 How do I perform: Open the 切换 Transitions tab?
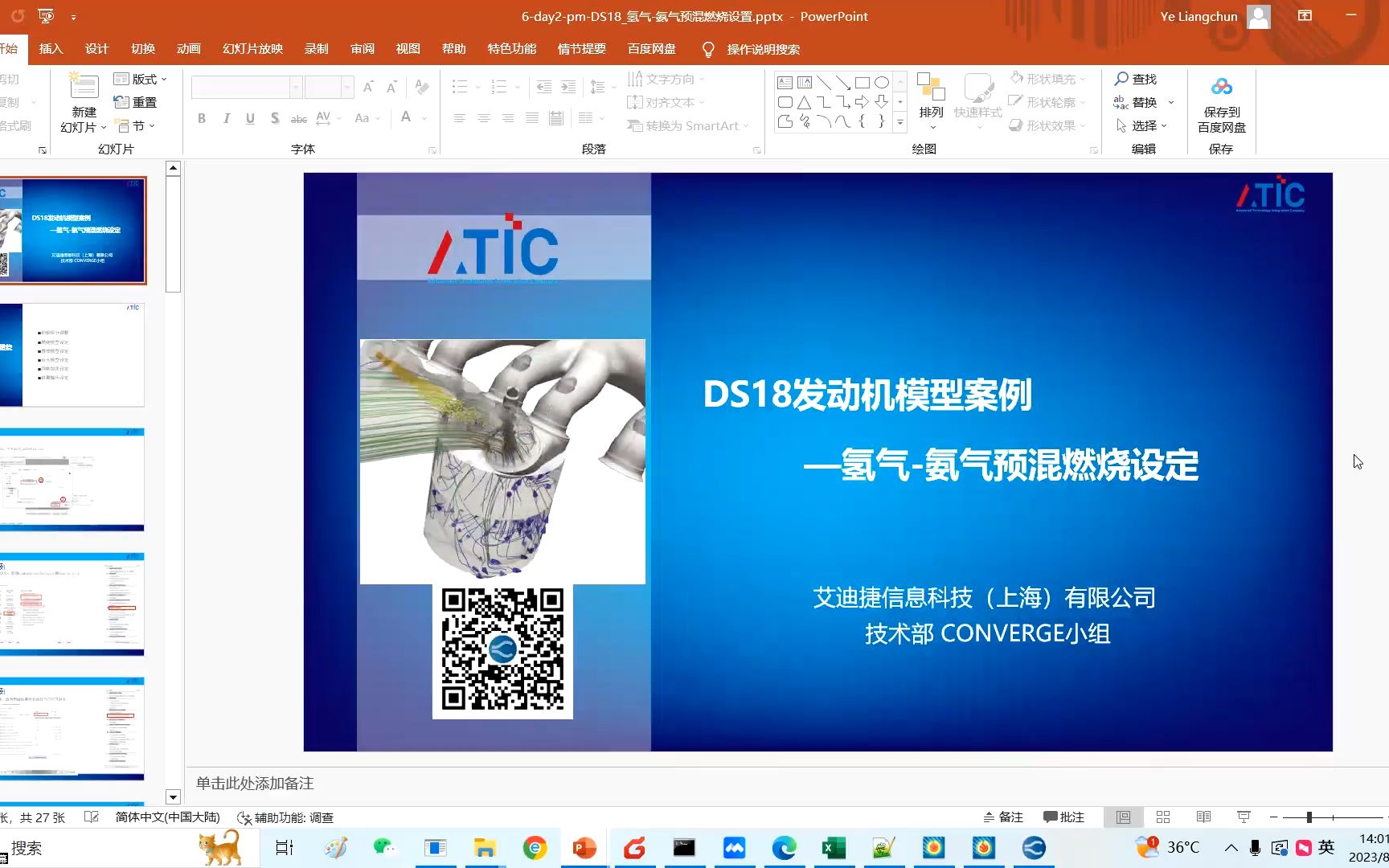(x=143, y=49)
